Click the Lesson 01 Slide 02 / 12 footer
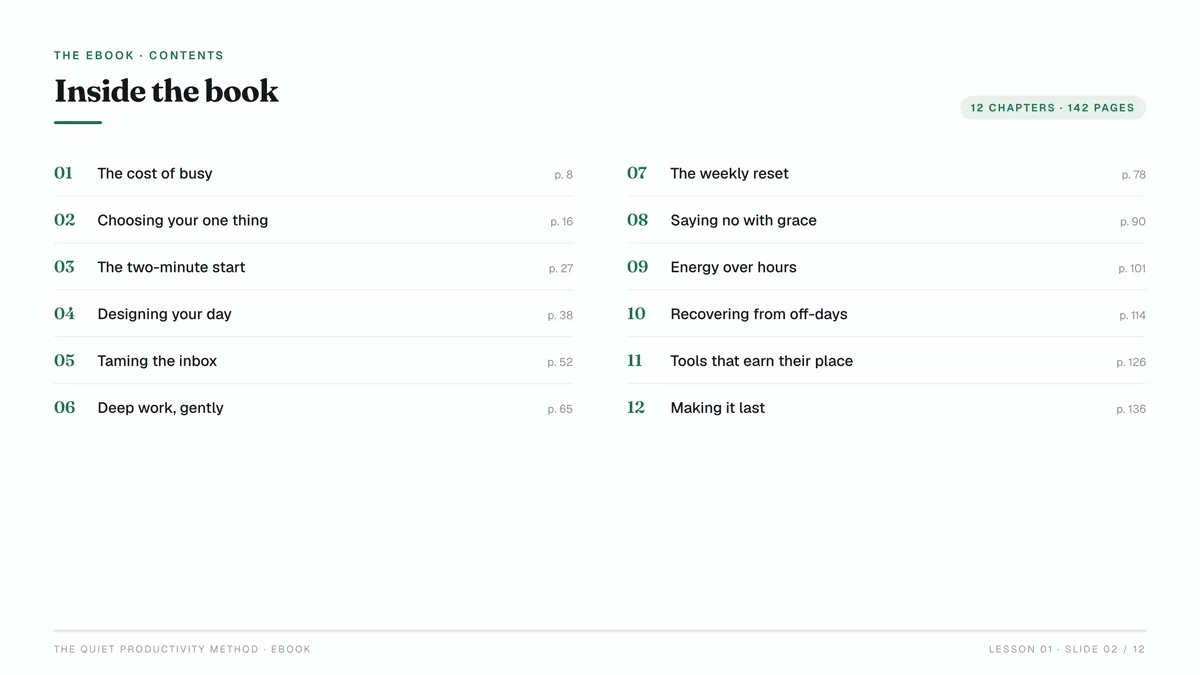This screenshot has width=1200, height=675. point(1067,649)
